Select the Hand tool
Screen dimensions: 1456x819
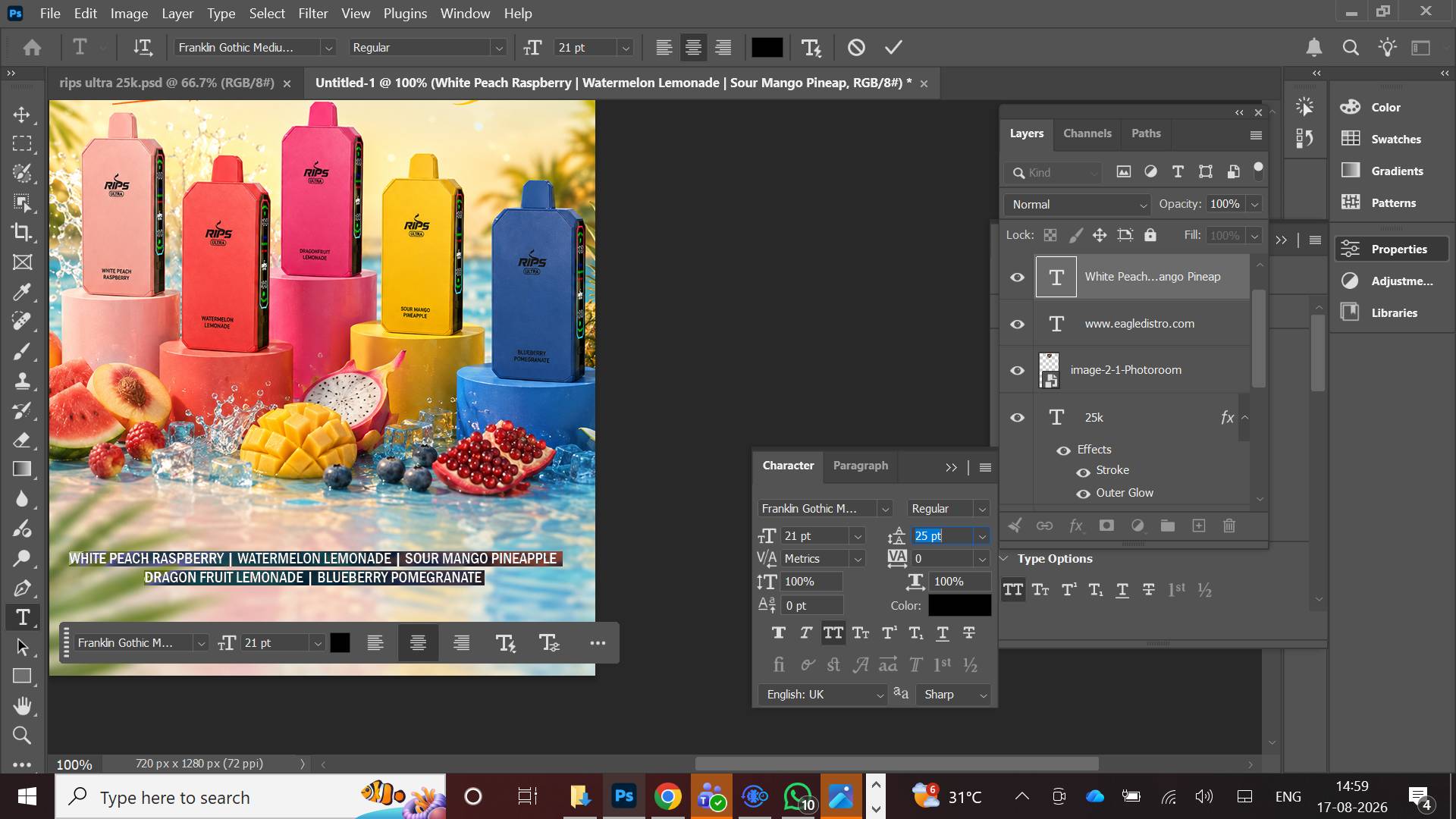[x=22, y=706]
